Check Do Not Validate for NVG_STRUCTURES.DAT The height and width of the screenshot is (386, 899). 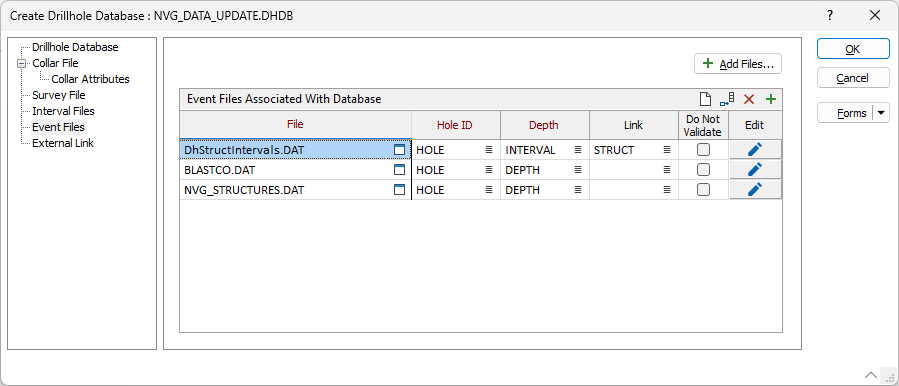pos(703,189)
